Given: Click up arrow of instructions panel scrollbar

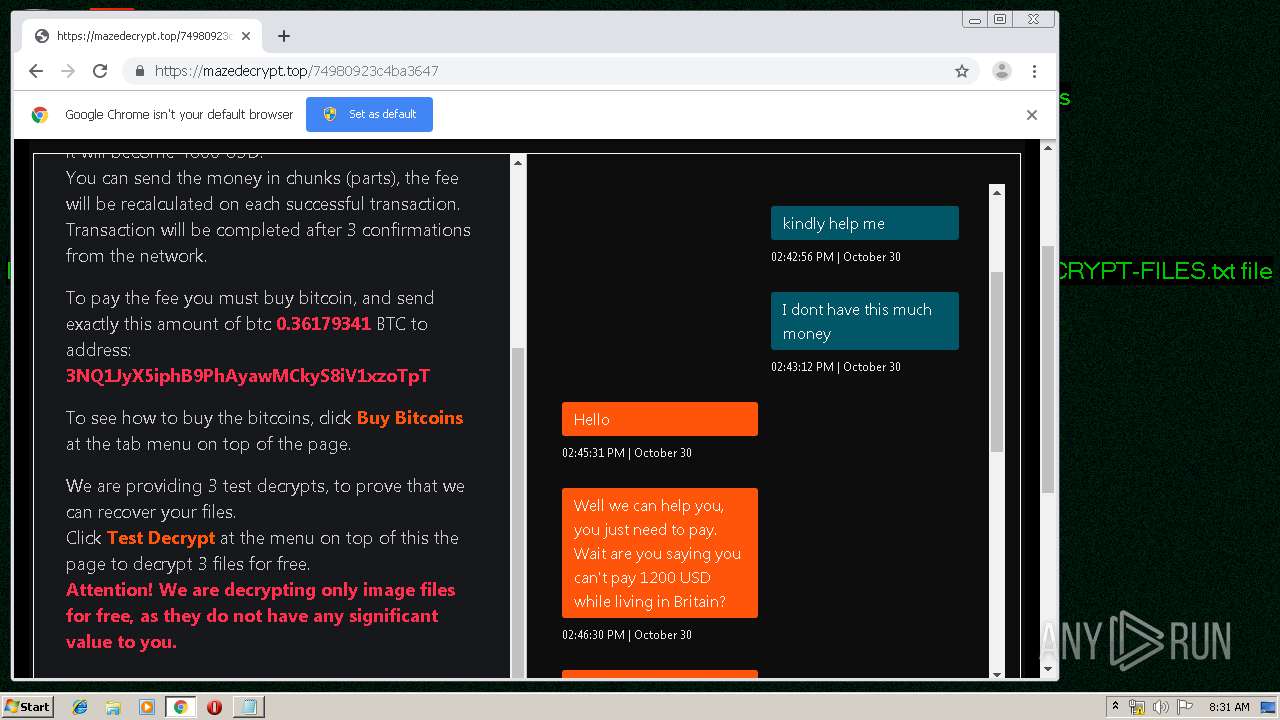Looking at the screenshot, I should pyautogui.click(x=518, y=162).
